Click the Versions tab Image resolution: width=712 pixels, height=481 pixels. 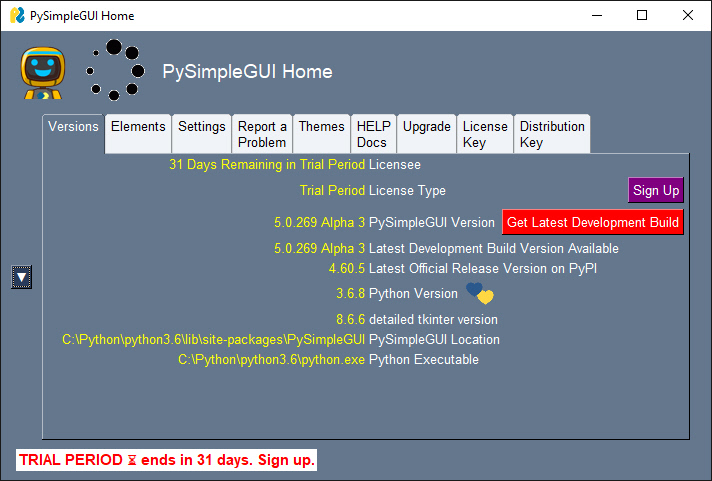click(74, 127)
